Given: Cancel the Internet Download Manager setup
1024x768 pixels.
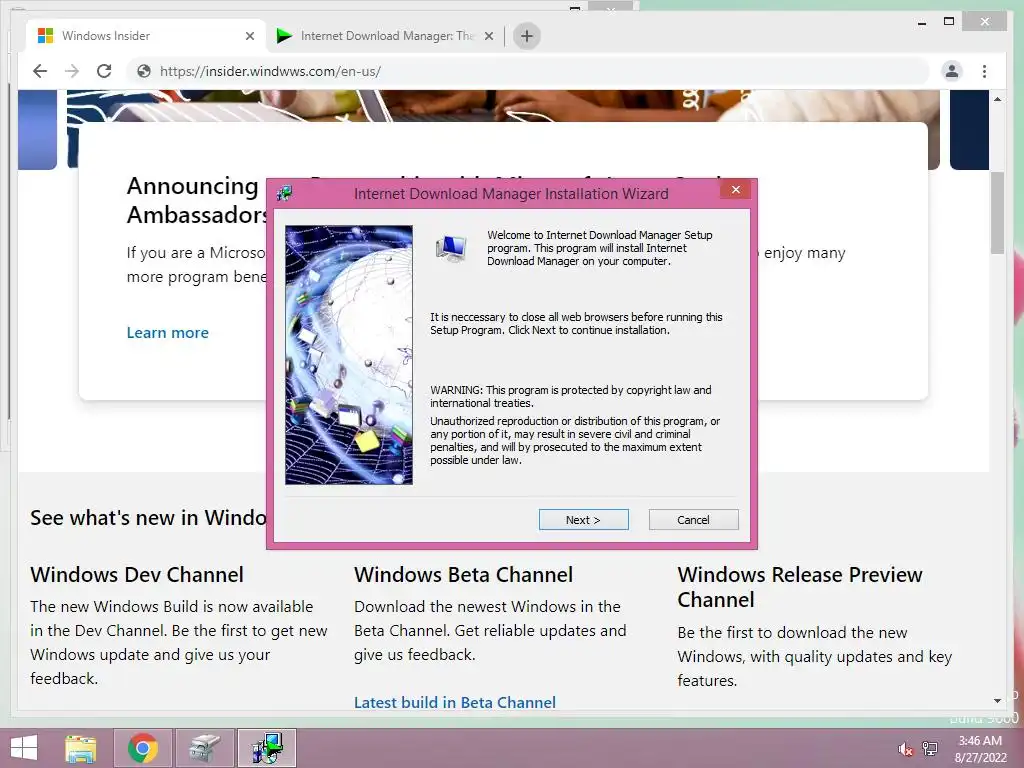Looking at the screenshot, I should coord(694,520).
